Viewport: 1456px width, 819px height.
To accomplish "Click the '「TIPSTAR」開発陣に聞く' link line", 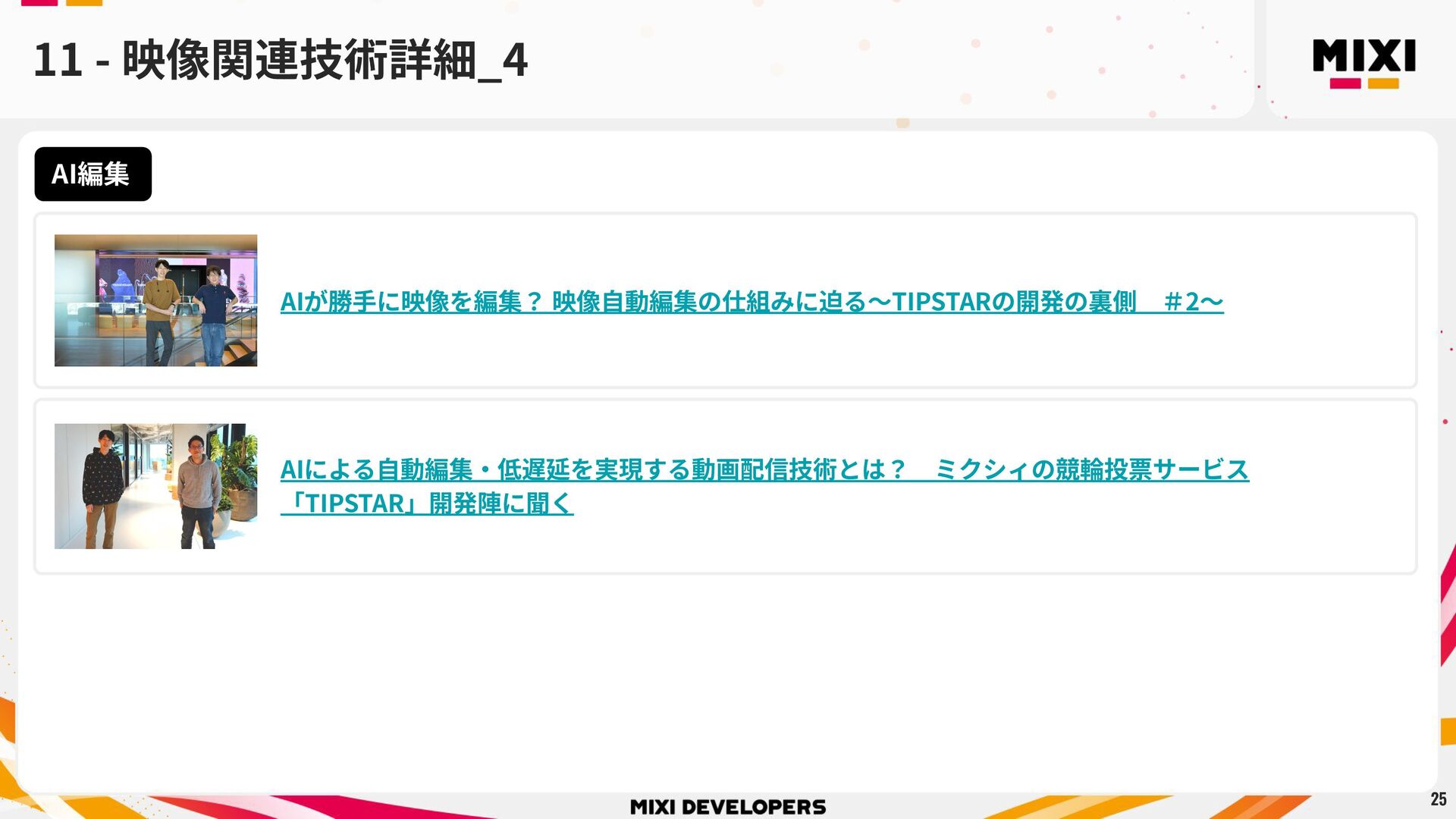I will tap(427, 504).
